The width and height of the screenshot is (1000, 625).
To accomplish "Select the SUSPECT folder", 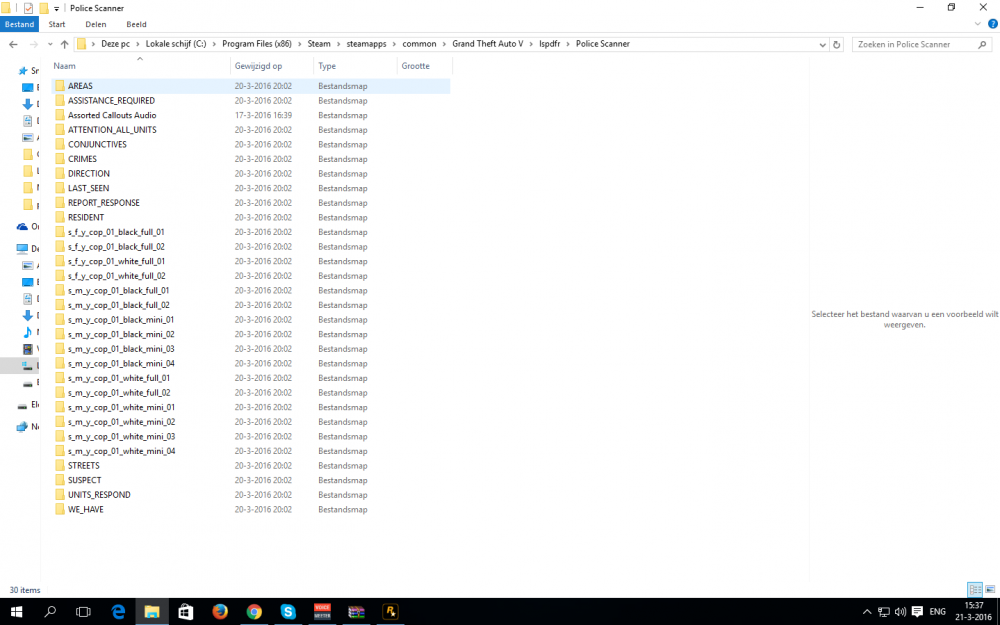I will point(84,480).
